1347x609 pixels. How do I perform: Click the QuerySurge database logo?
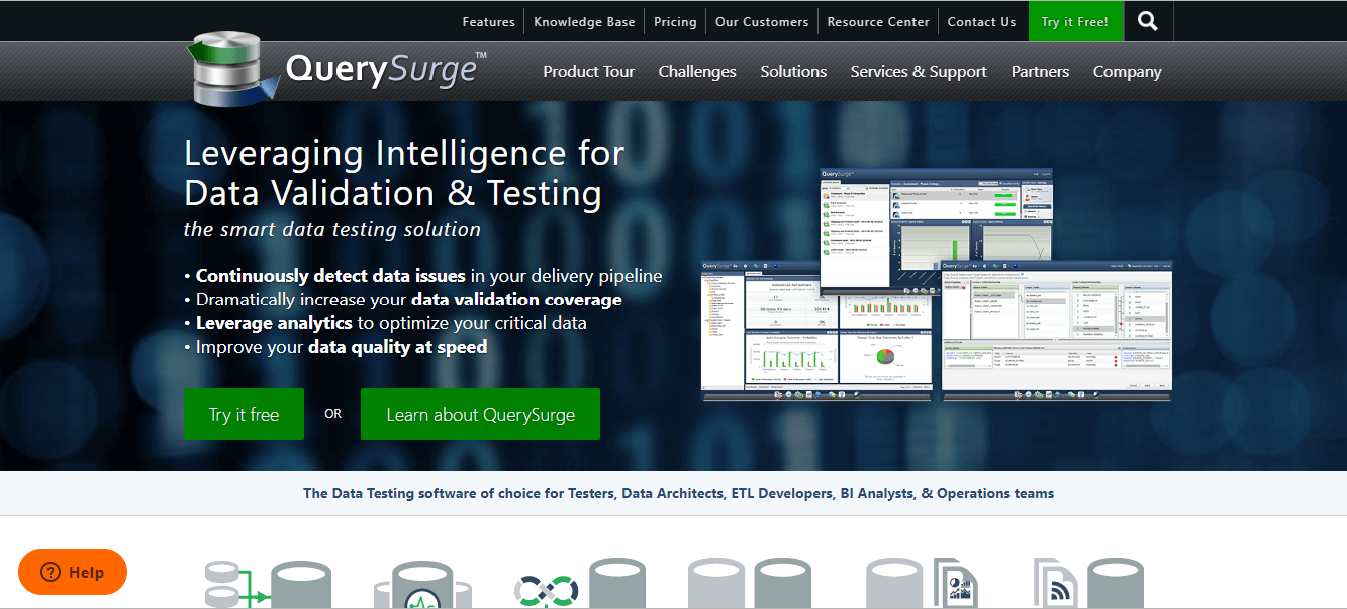(236, 68)
